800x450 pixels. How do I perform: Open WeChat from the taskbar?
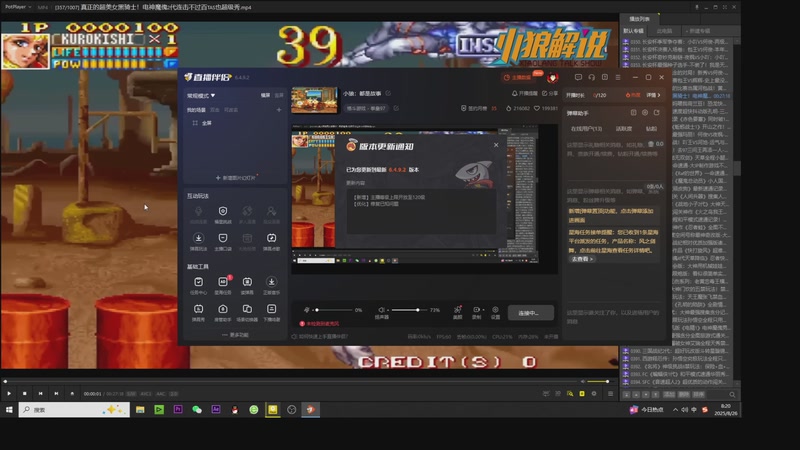click(196, 410)
